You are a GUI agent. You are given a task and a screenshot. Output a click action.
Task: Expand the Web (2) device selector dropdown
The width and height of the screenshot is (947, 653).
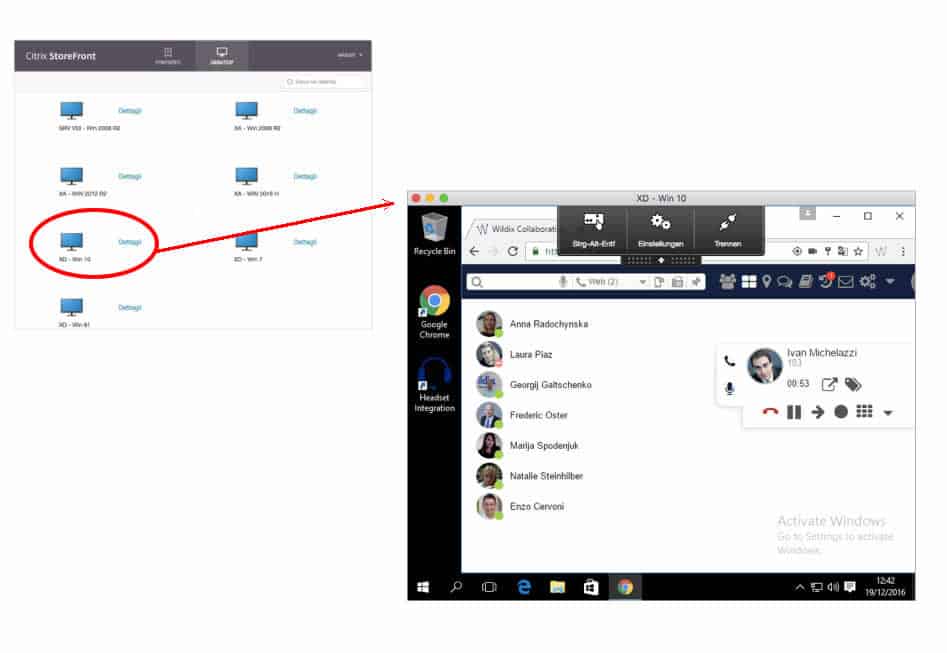[644, 281]
